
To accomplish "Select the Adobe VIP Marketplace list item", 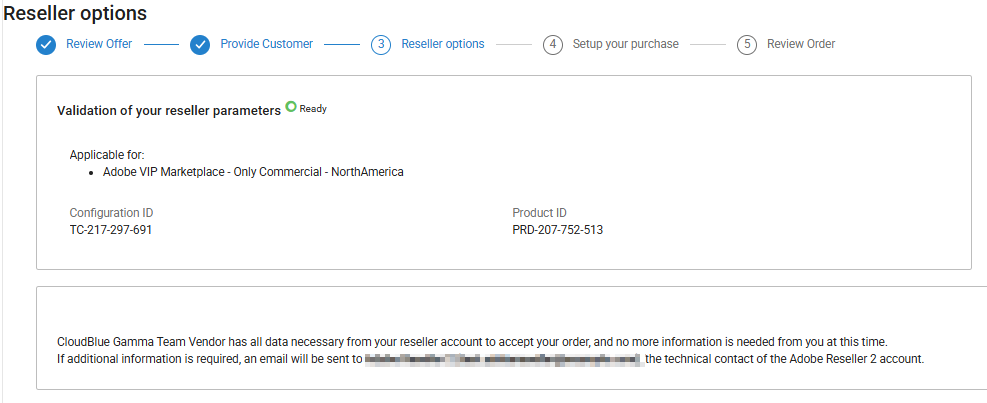I will pyautogui.click(x=253, y=172).
